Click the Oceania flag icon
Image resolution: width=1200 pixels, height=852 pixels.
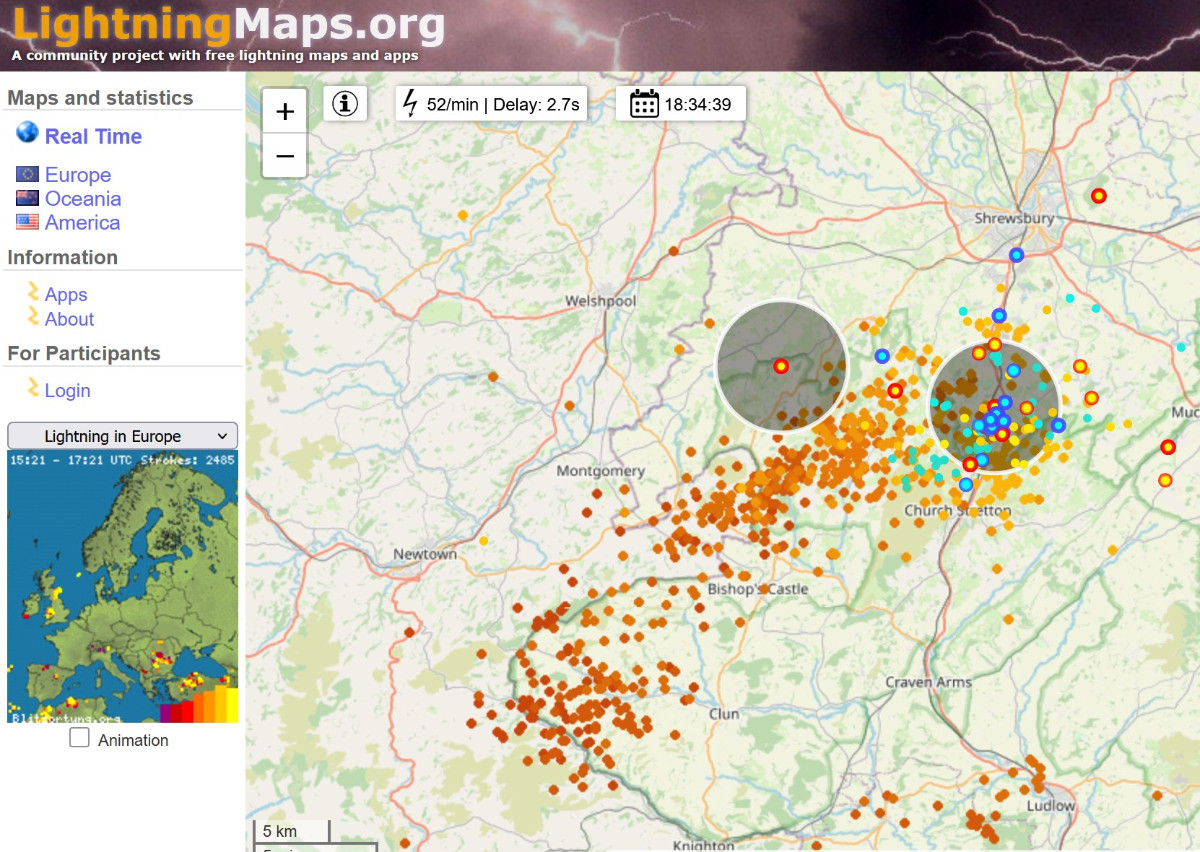[x=27, y=198]
